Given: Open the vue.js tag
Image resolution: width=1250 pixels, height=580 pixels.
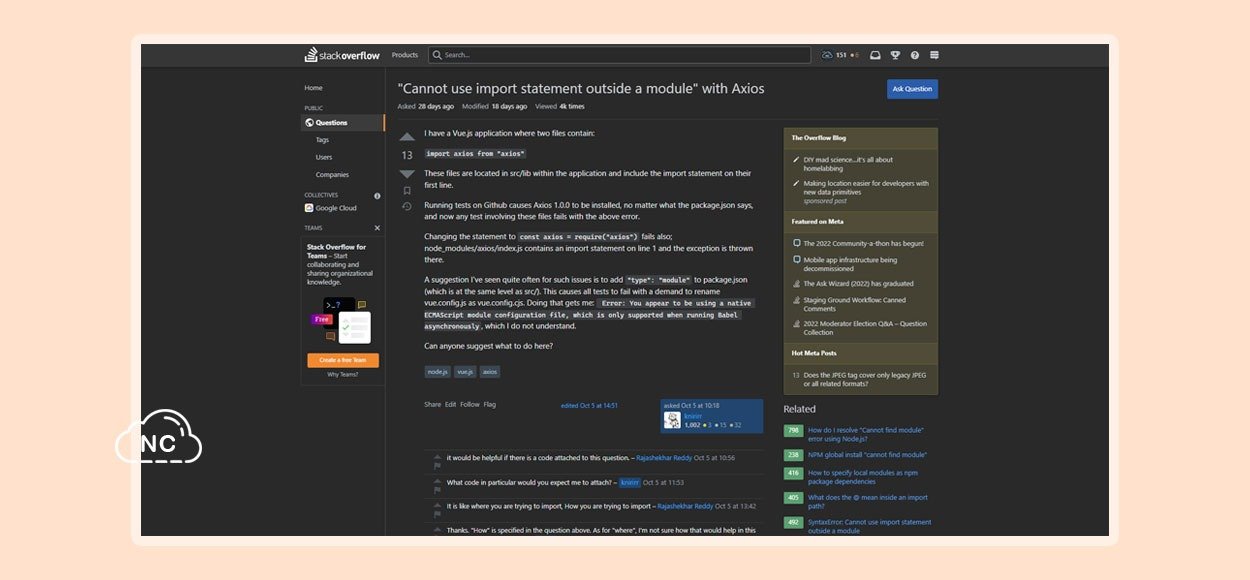Looking at the screenshot, I should click(x=465, y=371).
